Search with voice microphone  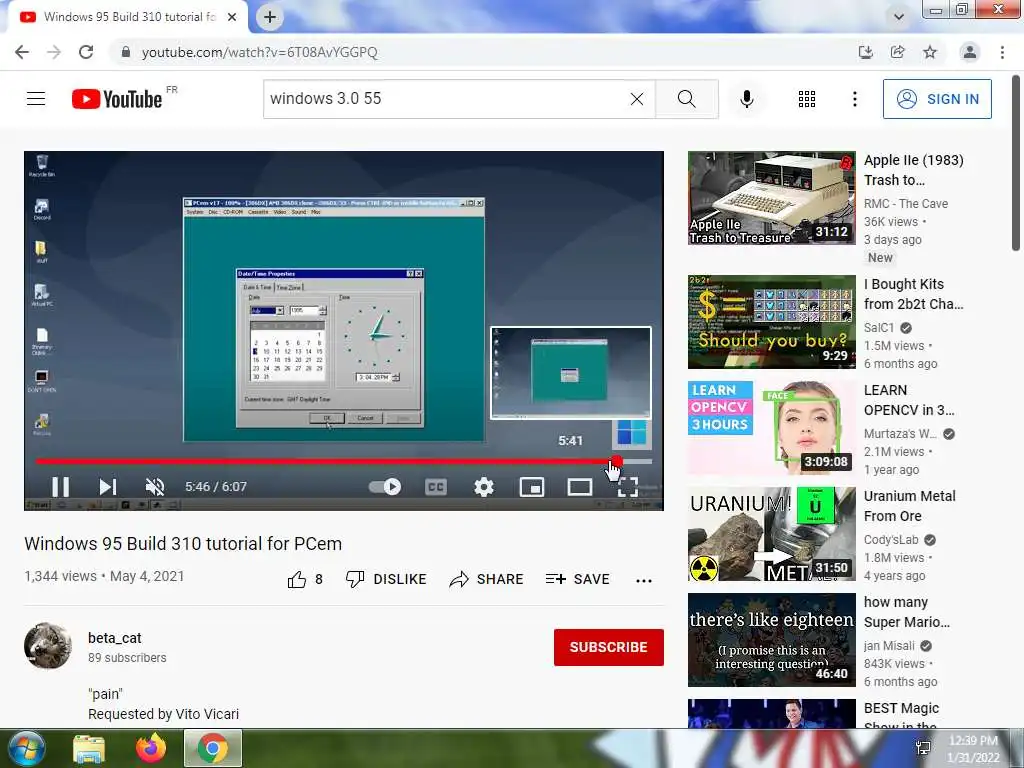click(747, 99)
